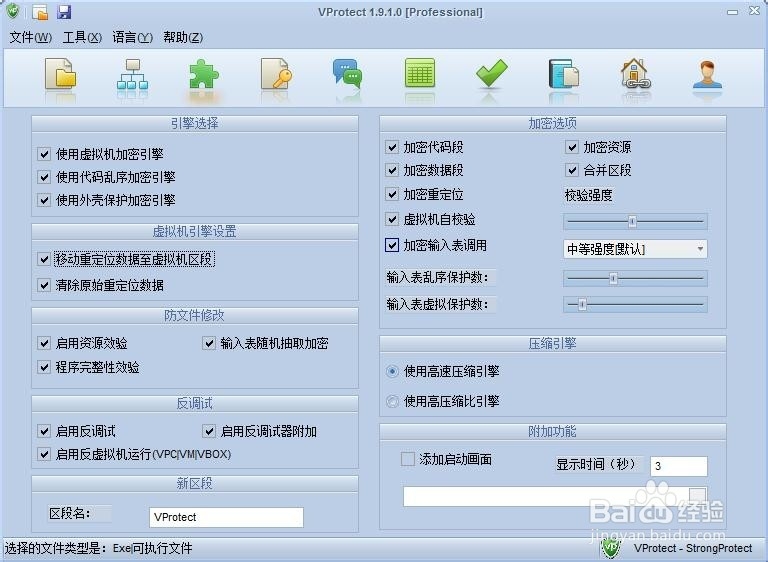Click the splash image path text field

546,496
